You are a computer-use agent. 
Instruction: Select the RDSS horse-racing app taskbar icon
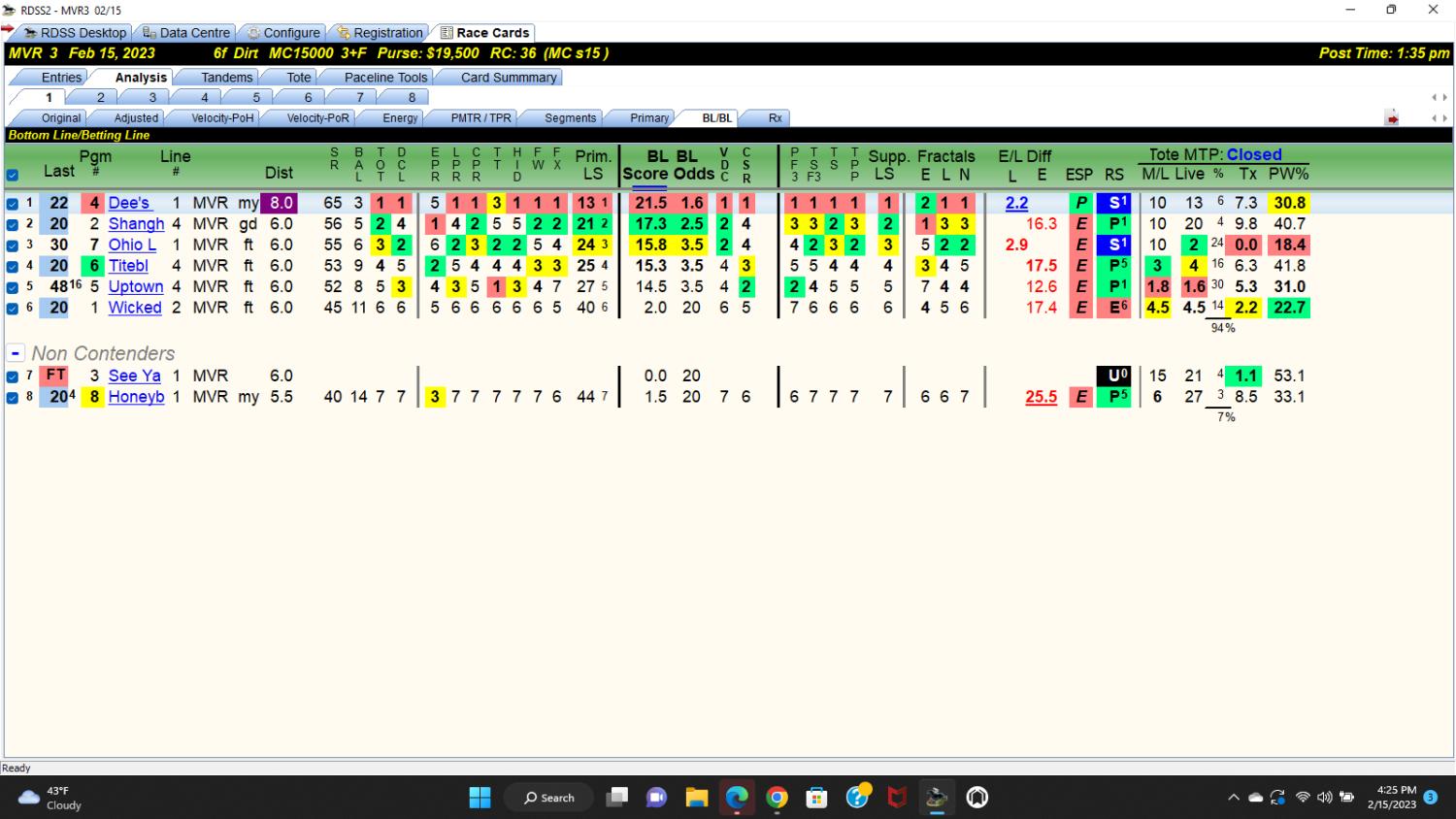pos(937,798)
